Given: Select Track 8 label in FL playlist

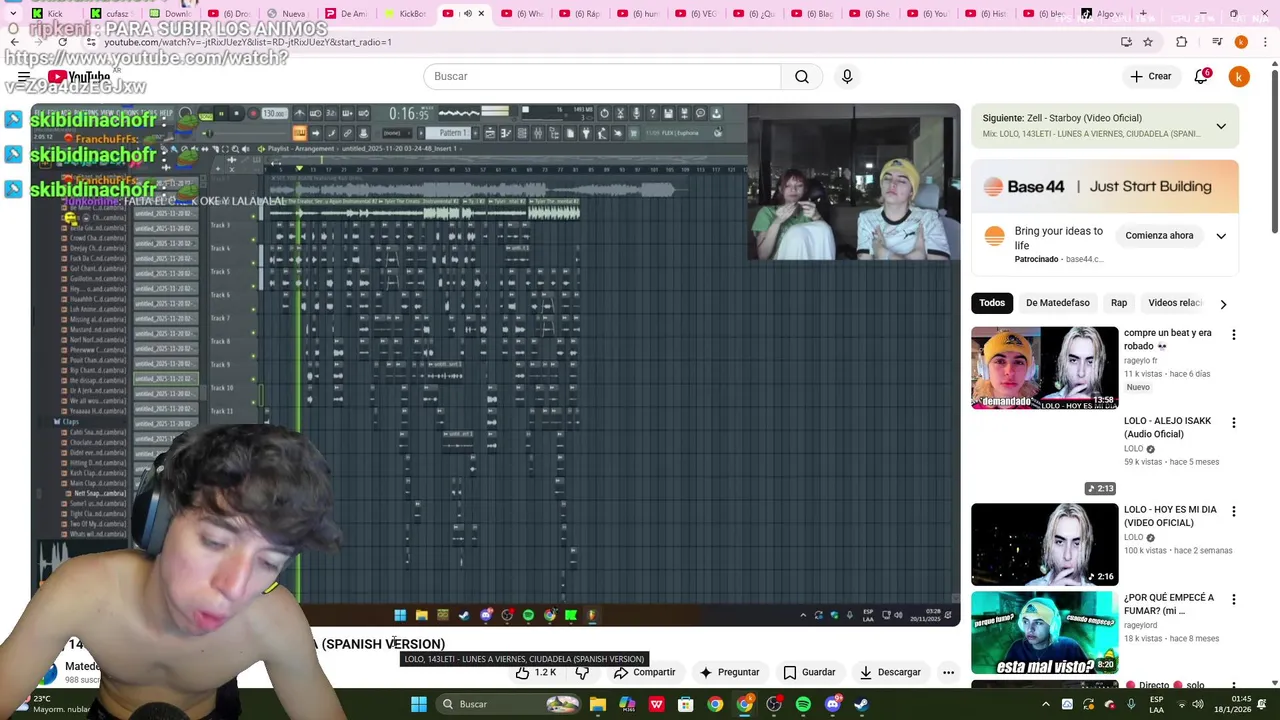Looking at the screenshot, I should pyautogui.click(x=220, y=341).
